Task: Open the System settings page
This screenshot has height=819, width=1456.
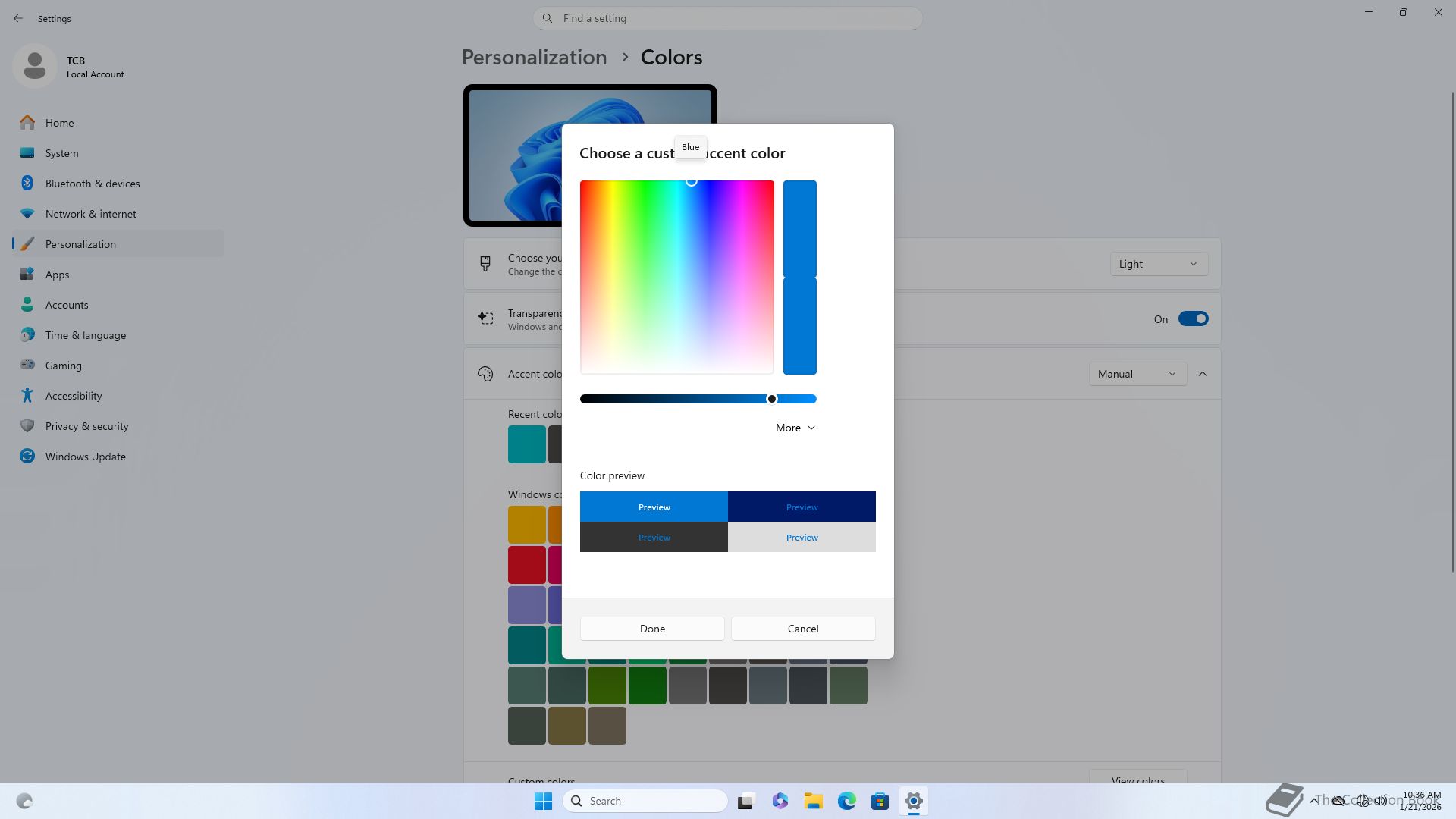Action: click(x=61, y=153)
